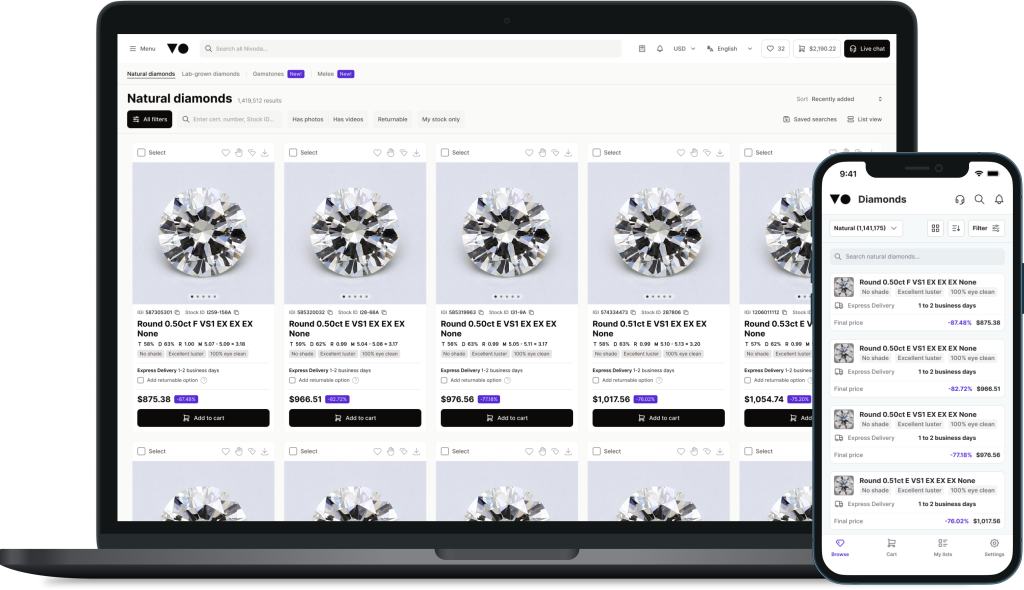
Task: Click hold hand icon on $966.51 diamond card
Action: point(390,152)
